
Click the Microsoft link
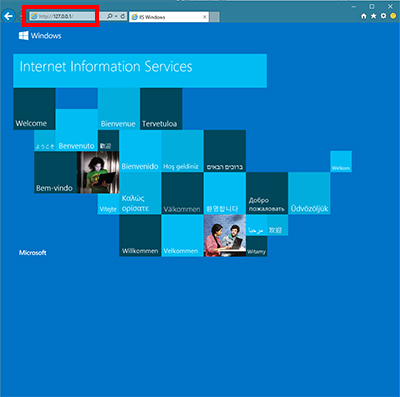pos(33,253)
